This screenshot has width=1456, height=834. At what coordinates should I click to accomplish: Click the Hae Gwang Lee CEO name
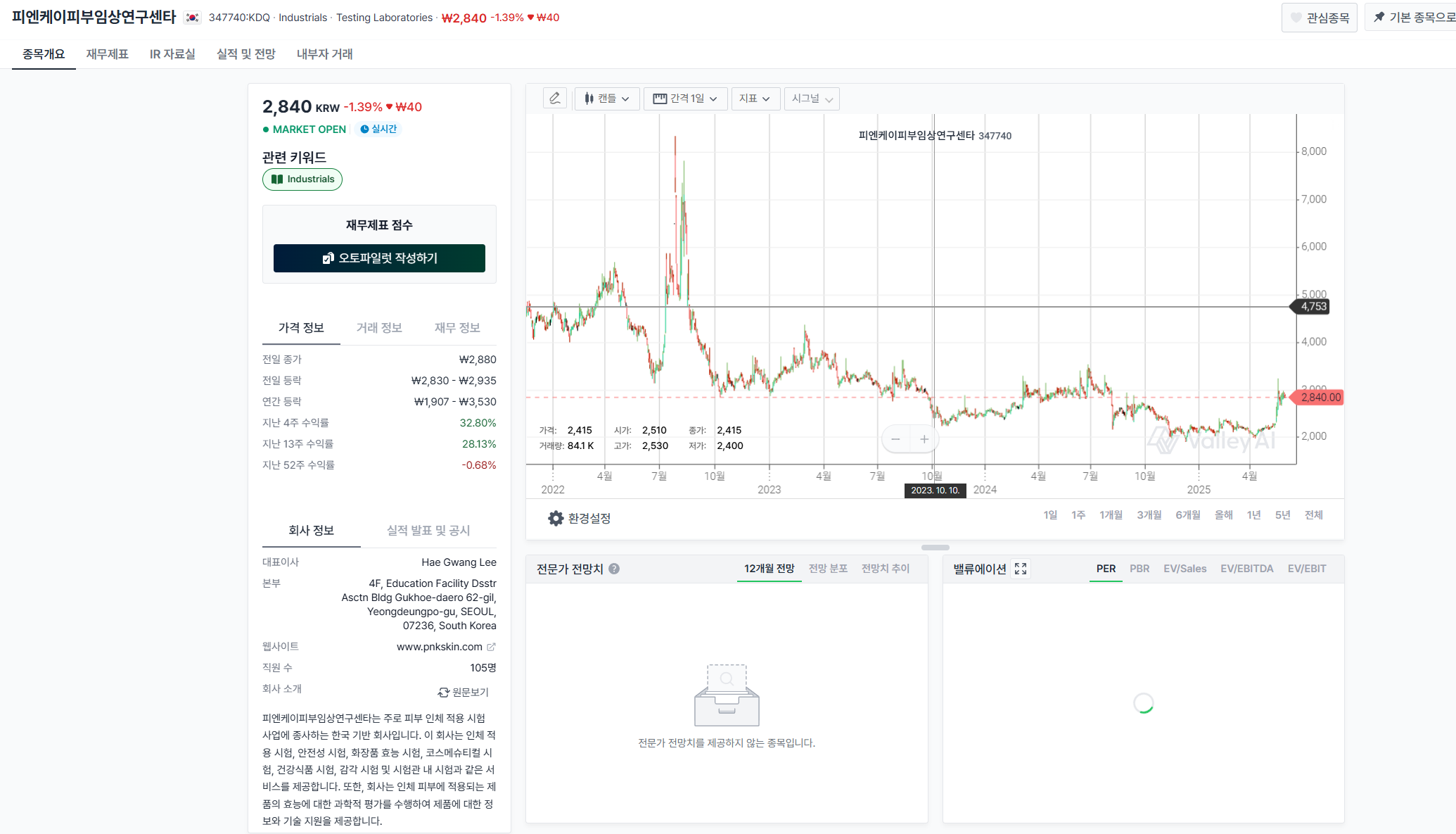tap(459, 562)
